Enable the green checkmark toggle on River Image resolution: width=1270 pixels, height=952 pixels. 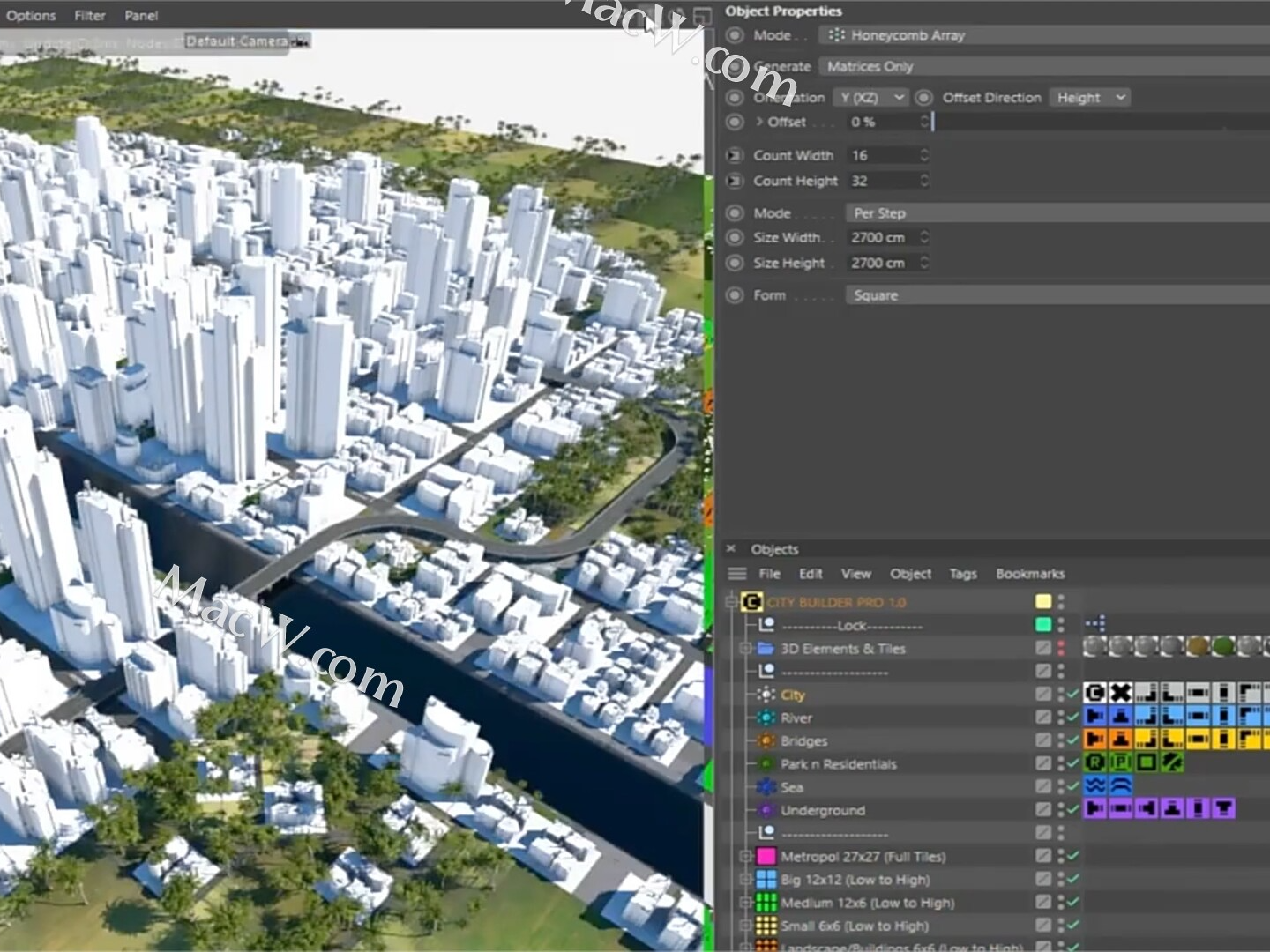(x=1072, y=718)
